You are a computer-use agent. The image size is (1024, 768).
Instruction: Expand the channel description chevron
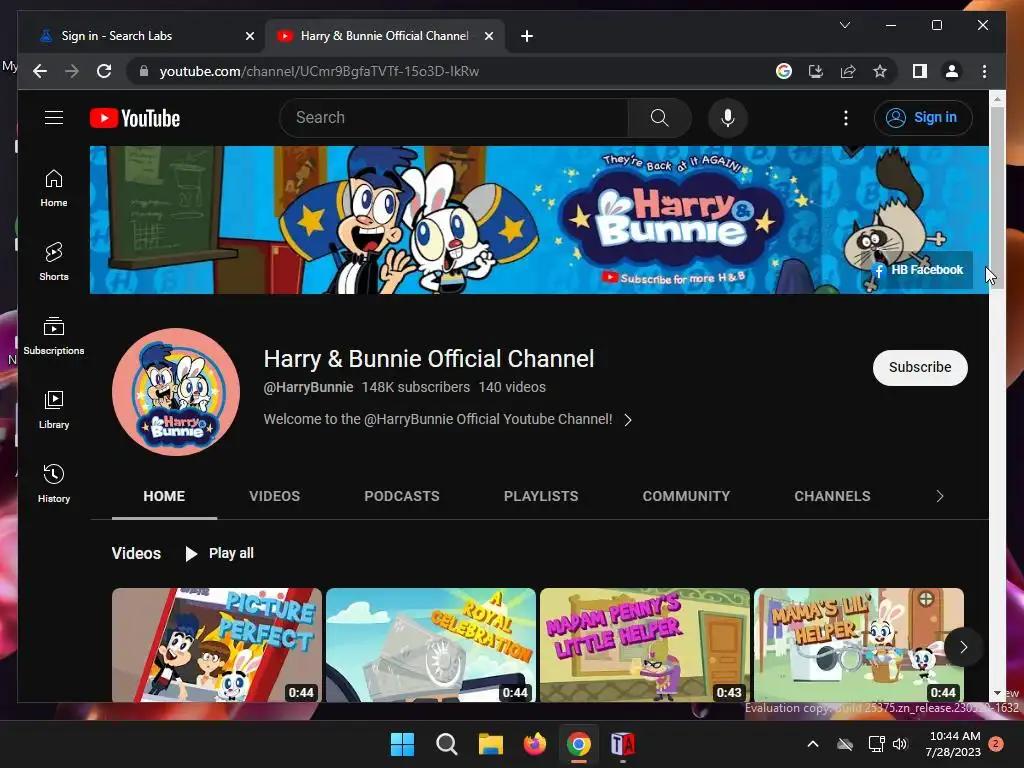[x=628, y=420]
